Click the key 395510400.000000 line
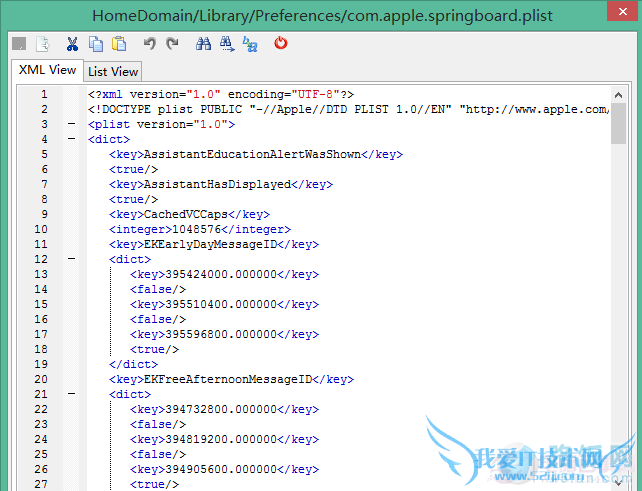 224,304
